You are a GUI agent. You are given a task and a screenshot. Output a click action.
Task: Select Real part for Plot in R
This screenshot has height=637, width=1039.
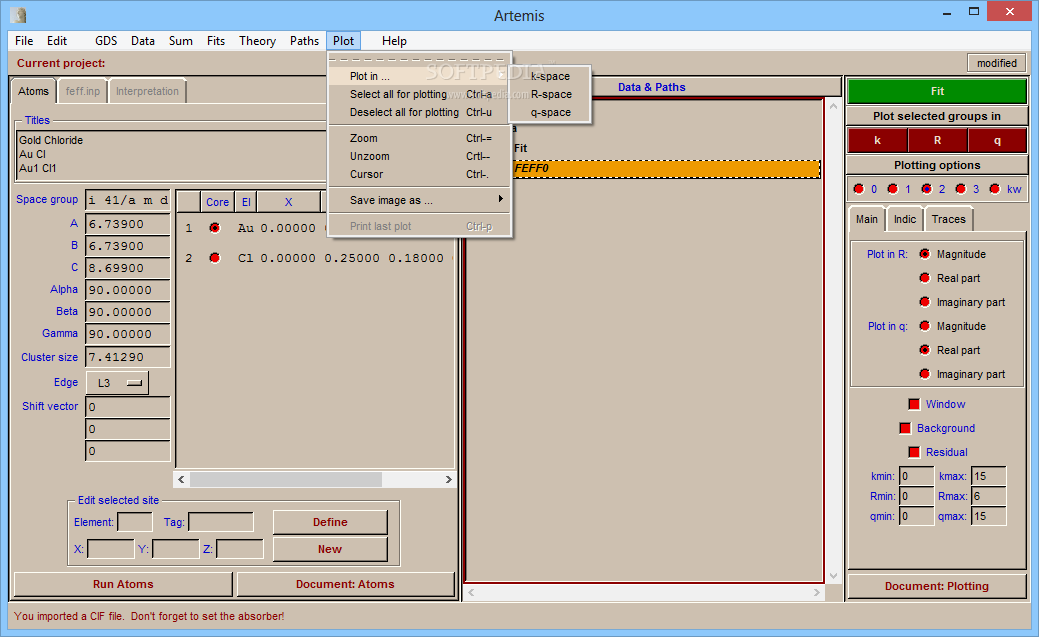click(925, 278)
